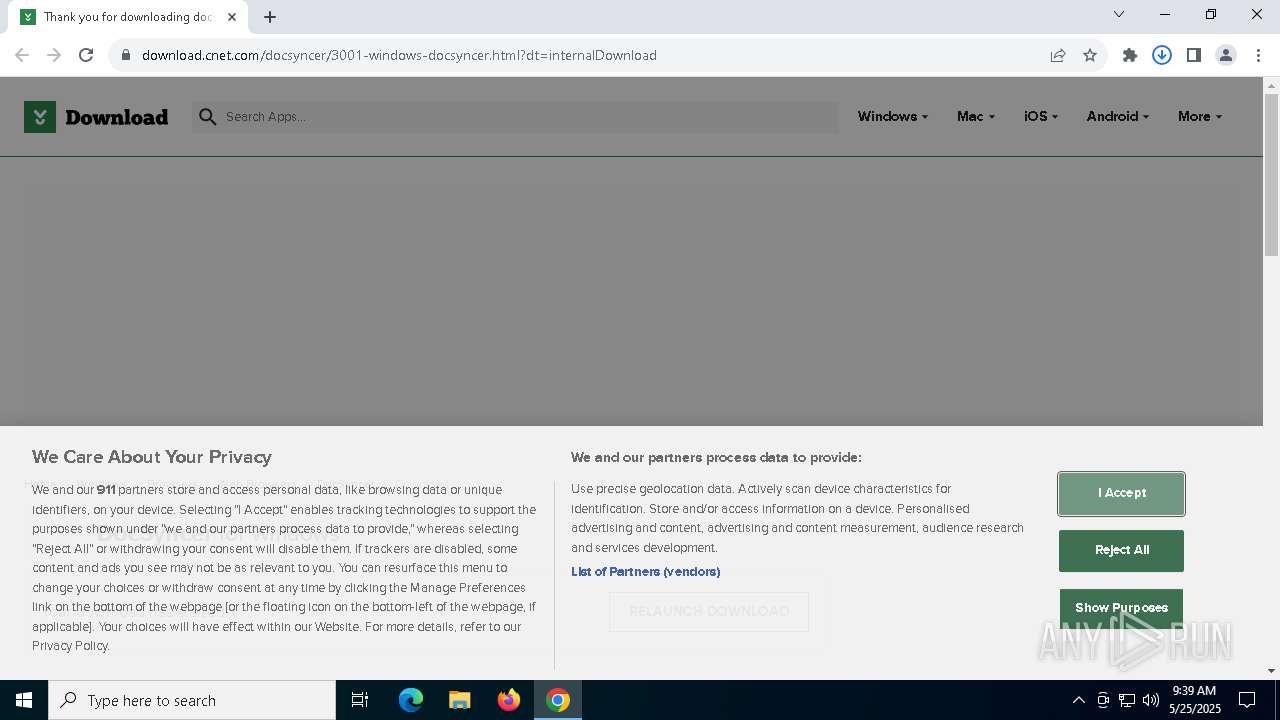Image resolution: width=1280 pixels, height=720 pixels.
Task: Open Chrome three-dot menu
Action: point(1258,55)
